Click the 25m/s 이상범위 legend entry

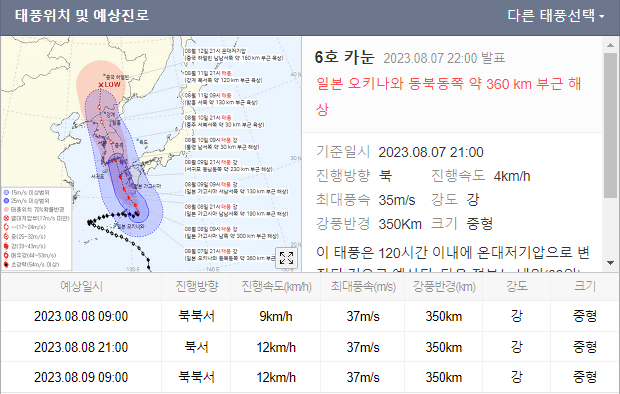(27, 201)
